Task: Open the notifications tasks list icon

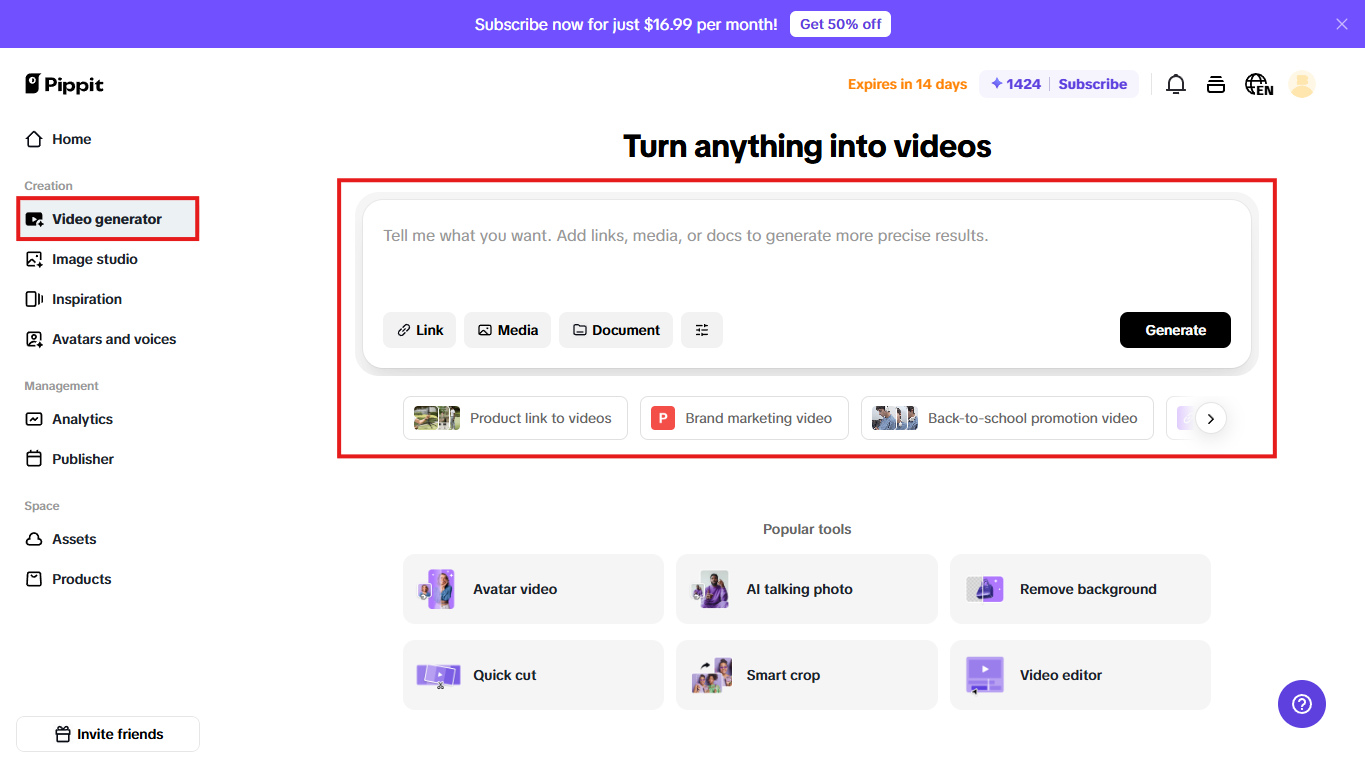Action: [x=1215, y=84]
